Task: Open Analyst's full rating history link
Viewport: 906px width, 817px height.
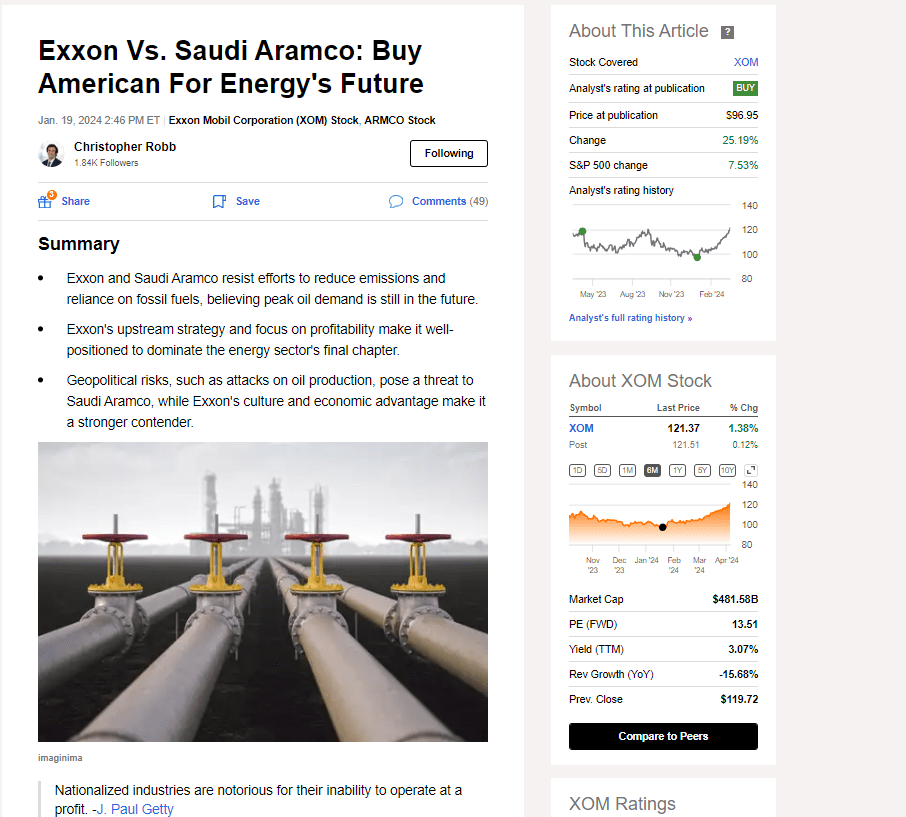Action: (x=630, y=318)
